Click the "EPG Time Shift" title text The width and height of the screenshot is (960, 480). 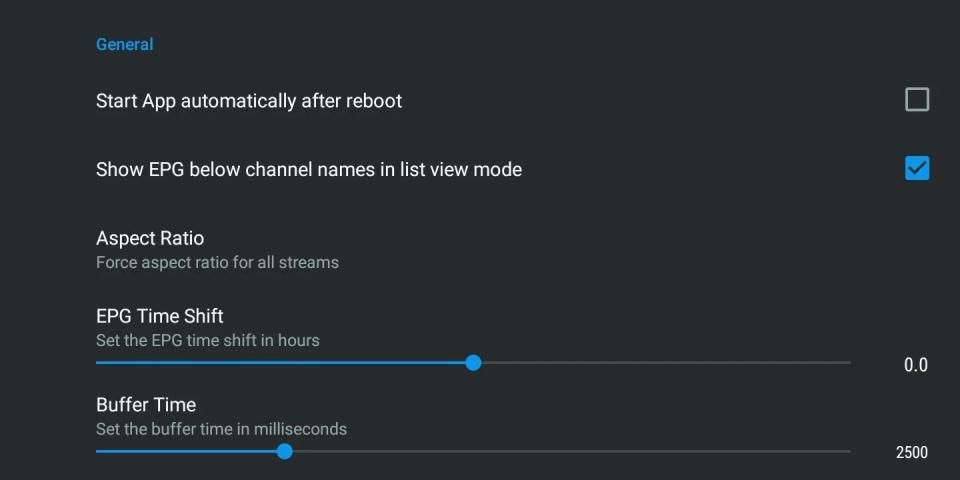(159, 317)
